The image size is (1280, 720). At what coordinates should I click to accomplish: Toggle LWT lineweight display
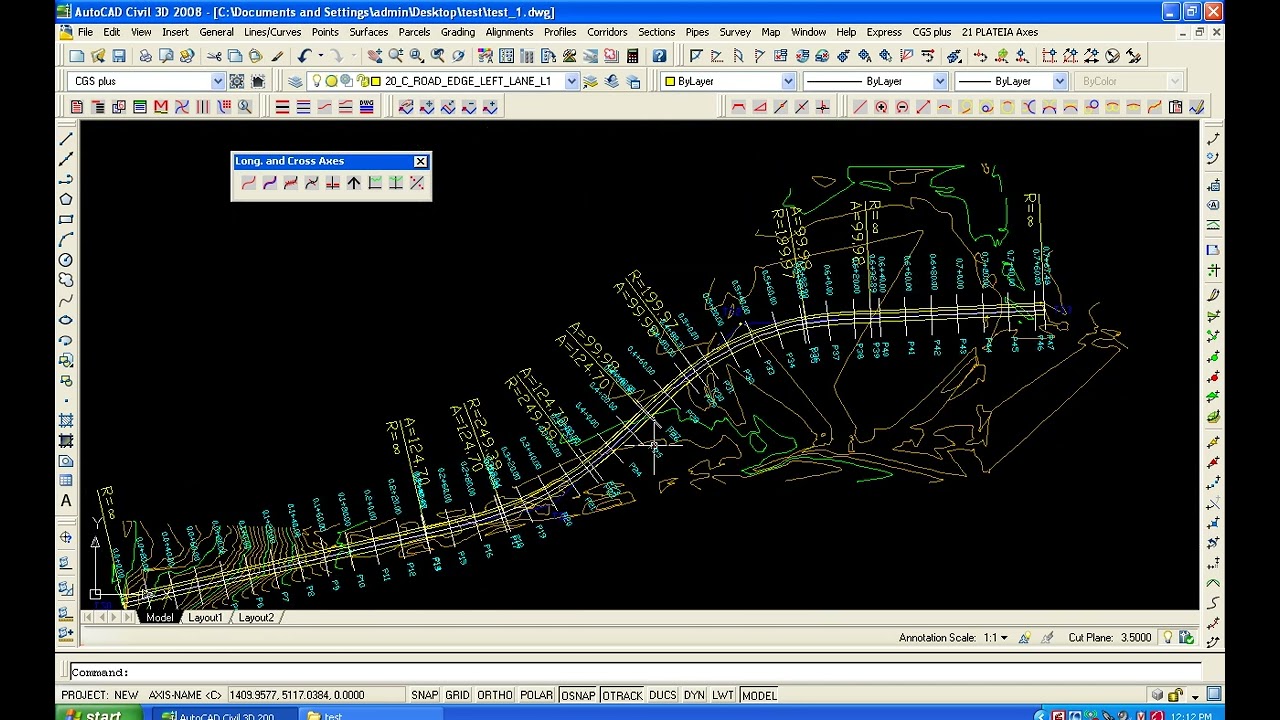tap(723, 695)
